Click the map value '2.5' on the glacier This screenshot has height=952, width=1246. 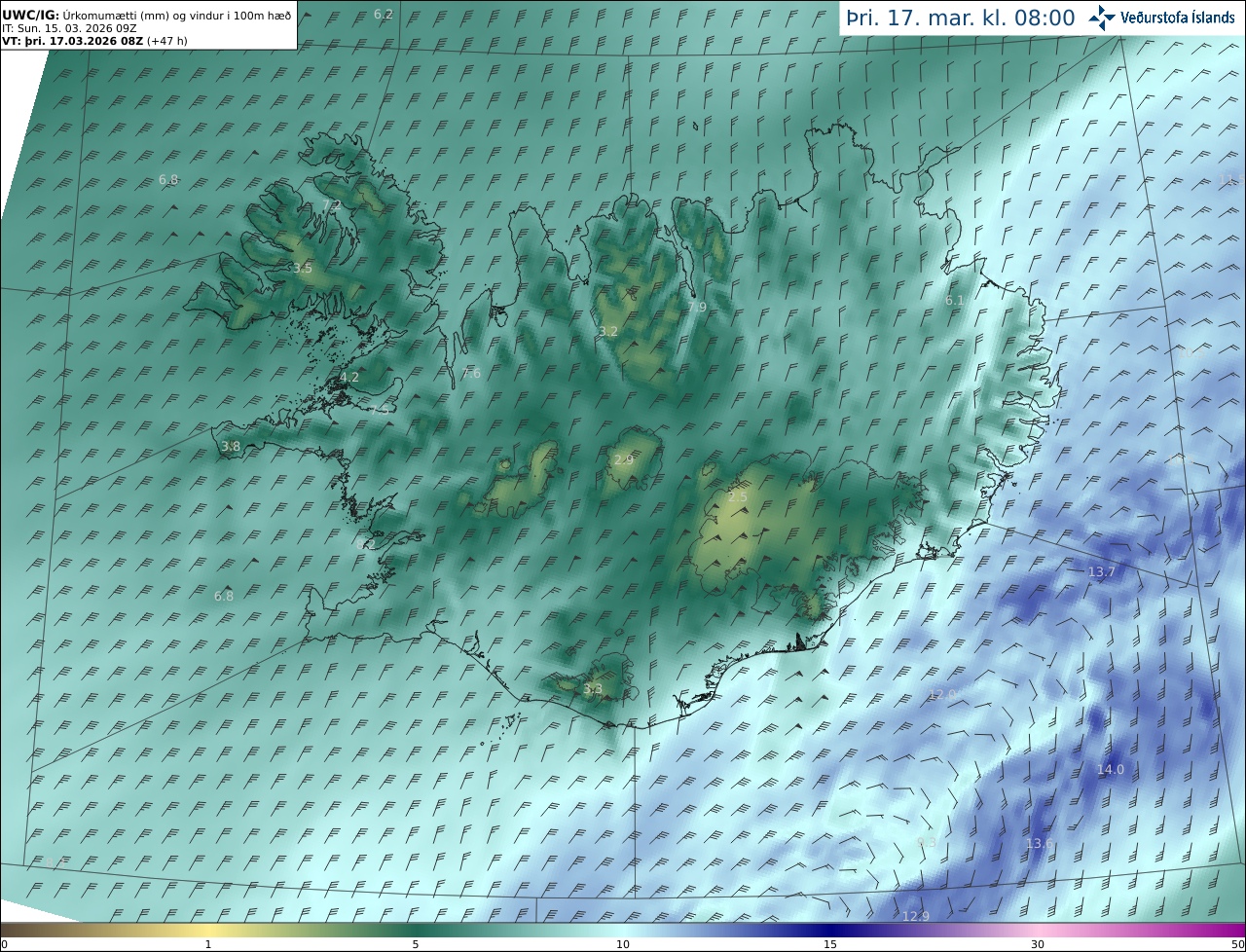coord(738,497)
